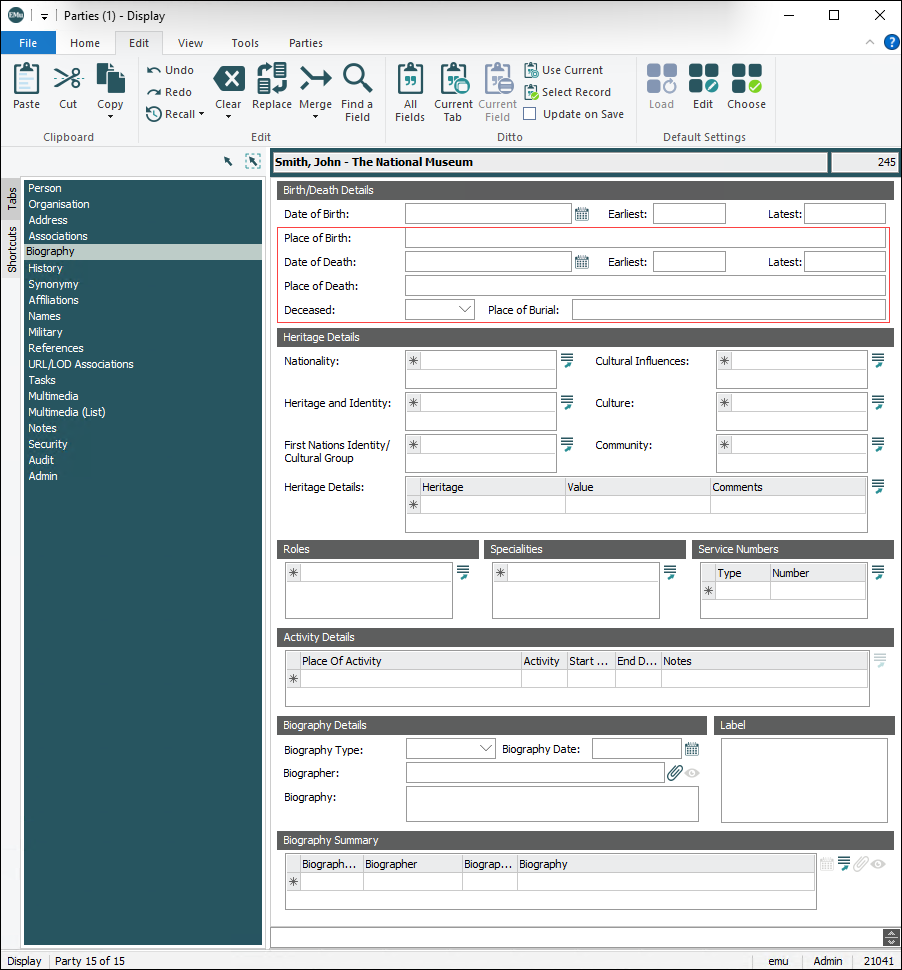
Task: Open the Recall dropdown menu
Action: coord(201,114)
